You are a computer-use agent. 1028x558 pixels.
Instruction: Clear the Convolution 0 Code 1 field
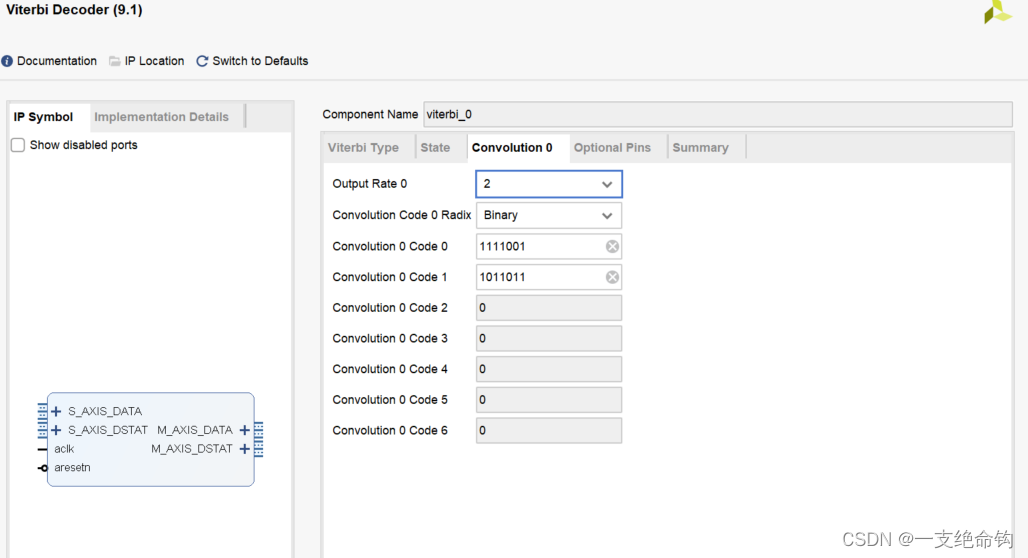click(x=612, y=277)
